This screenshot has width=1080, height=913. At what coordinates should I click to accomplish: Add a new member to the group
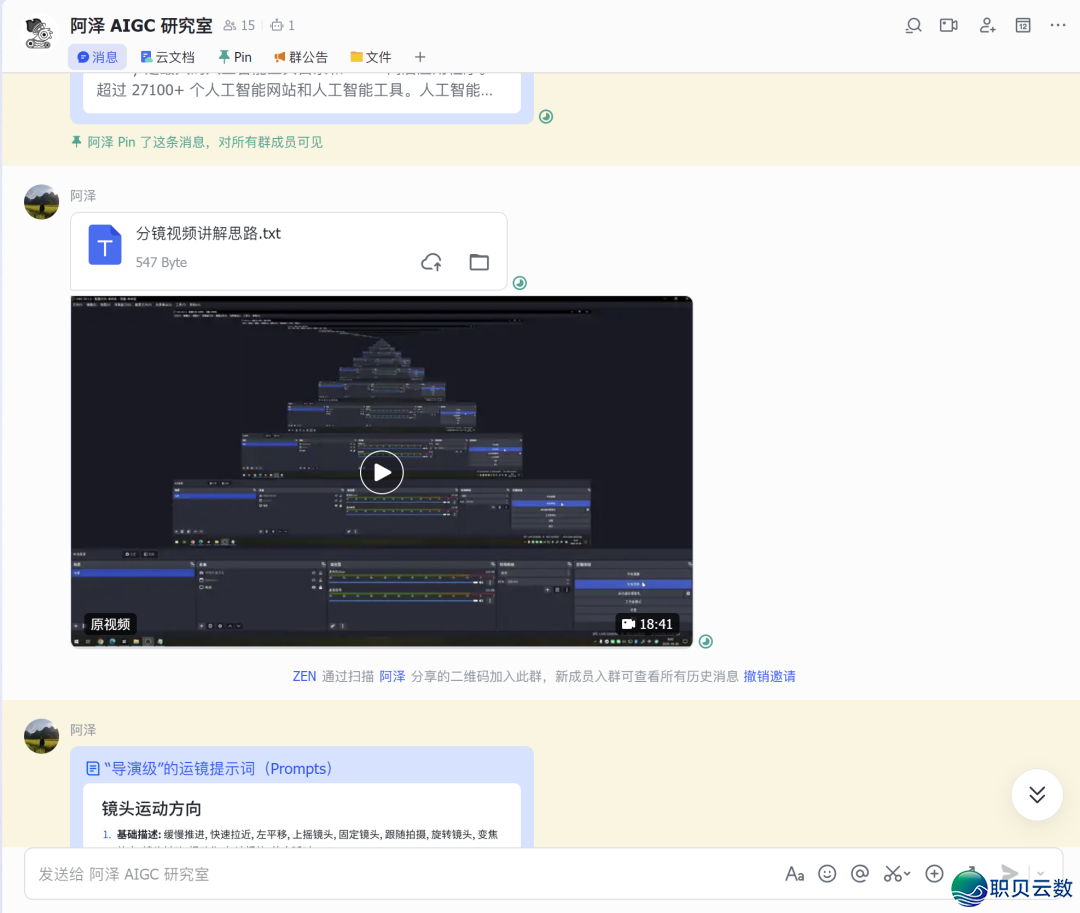987,25
